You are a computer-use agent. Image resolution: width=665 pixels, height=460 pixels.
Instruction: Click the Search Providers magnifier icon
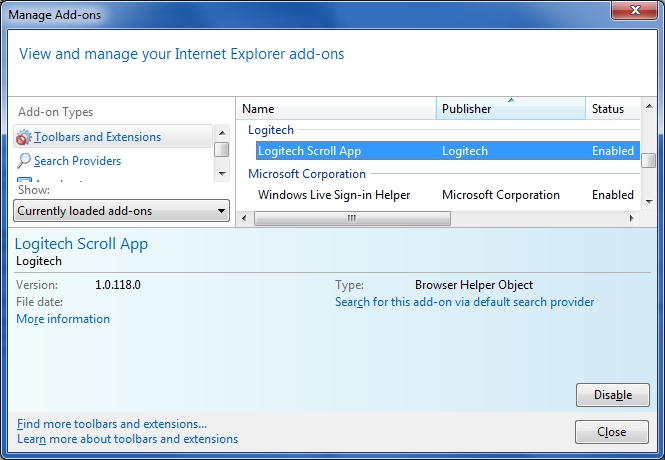pyautogui.click(x=24, y=161)
